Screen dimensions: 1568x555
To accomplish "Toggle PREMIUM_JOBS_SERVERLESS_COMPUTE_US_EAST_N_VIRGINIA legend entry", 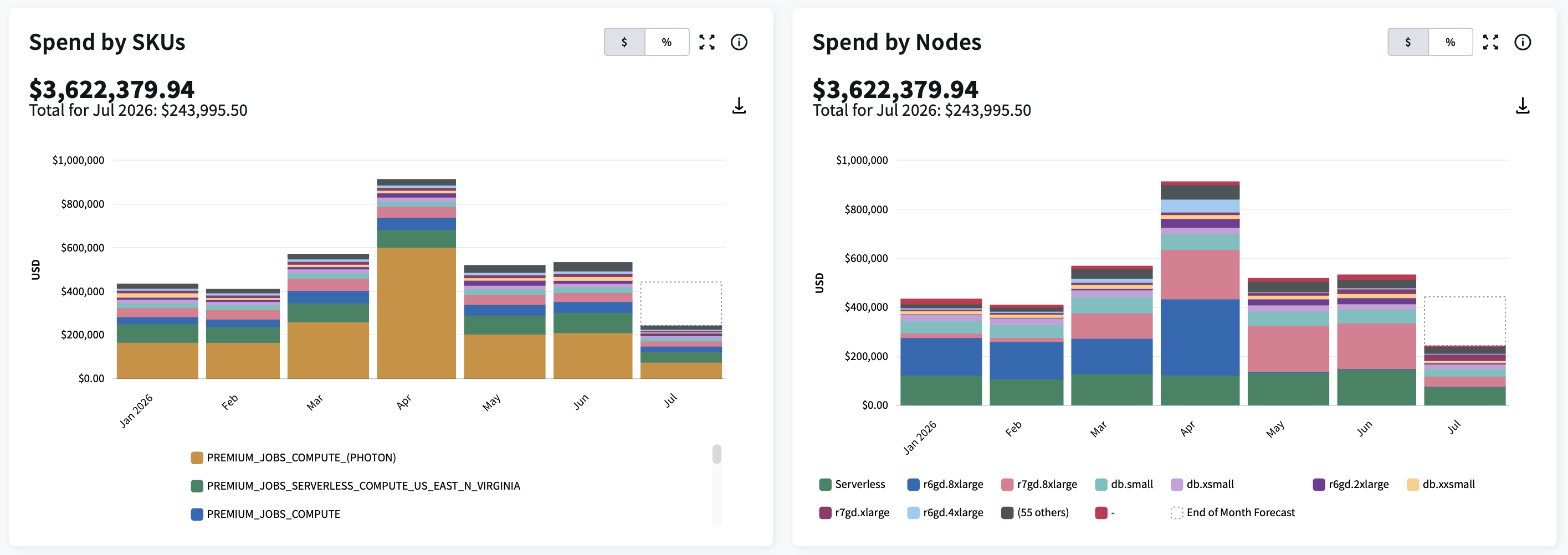I will (356, 486).
